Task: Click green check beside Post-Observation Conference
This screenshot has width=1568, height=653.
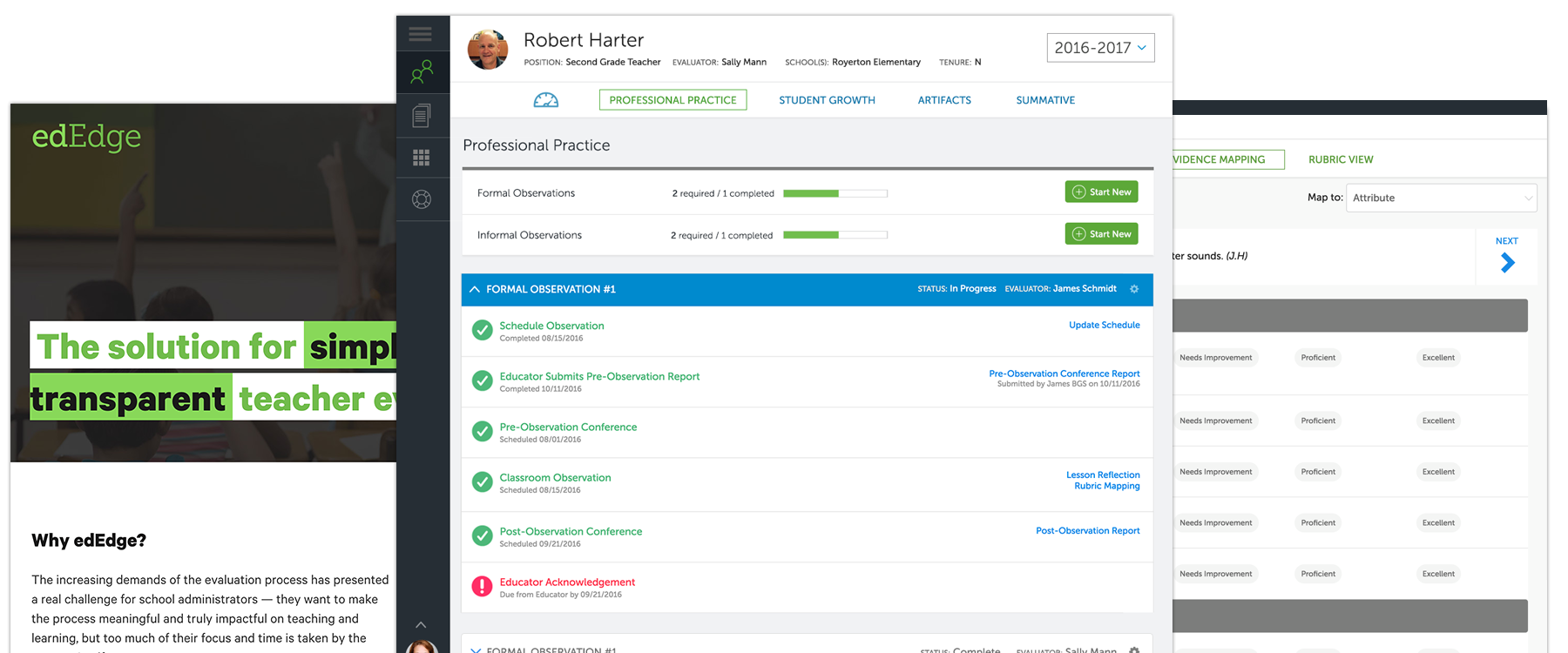Action: pyautogui.click(x=482, y=535)
